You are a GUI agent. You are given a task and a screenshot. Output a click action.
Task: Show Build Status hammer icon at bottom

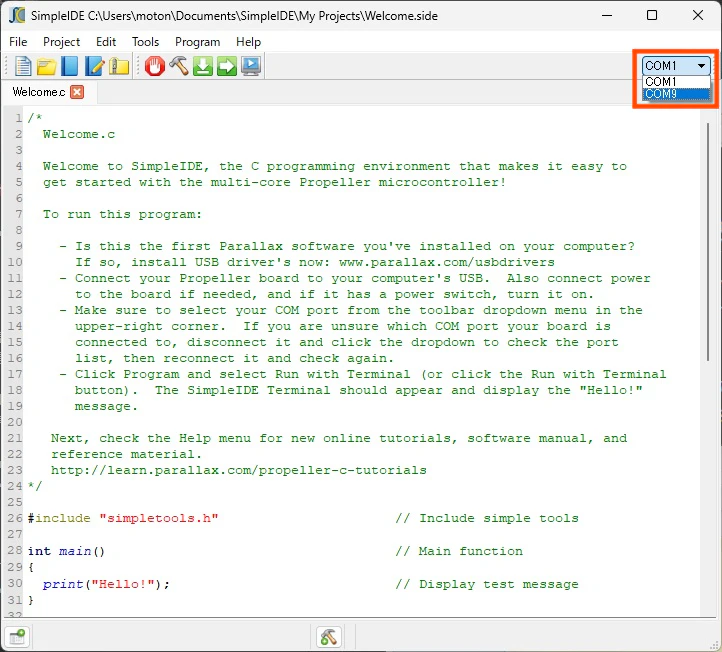[329, 637]
